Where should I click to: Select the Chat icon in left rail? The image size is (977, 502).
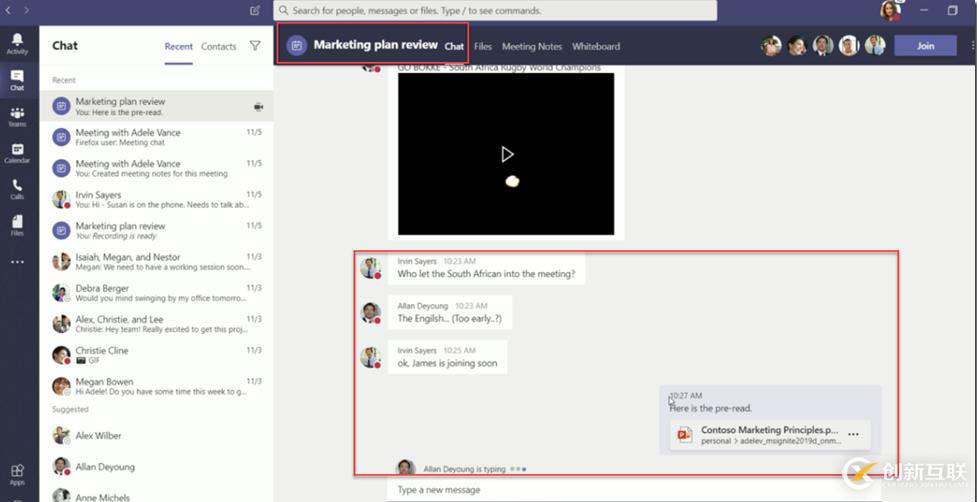click(17, 80)
